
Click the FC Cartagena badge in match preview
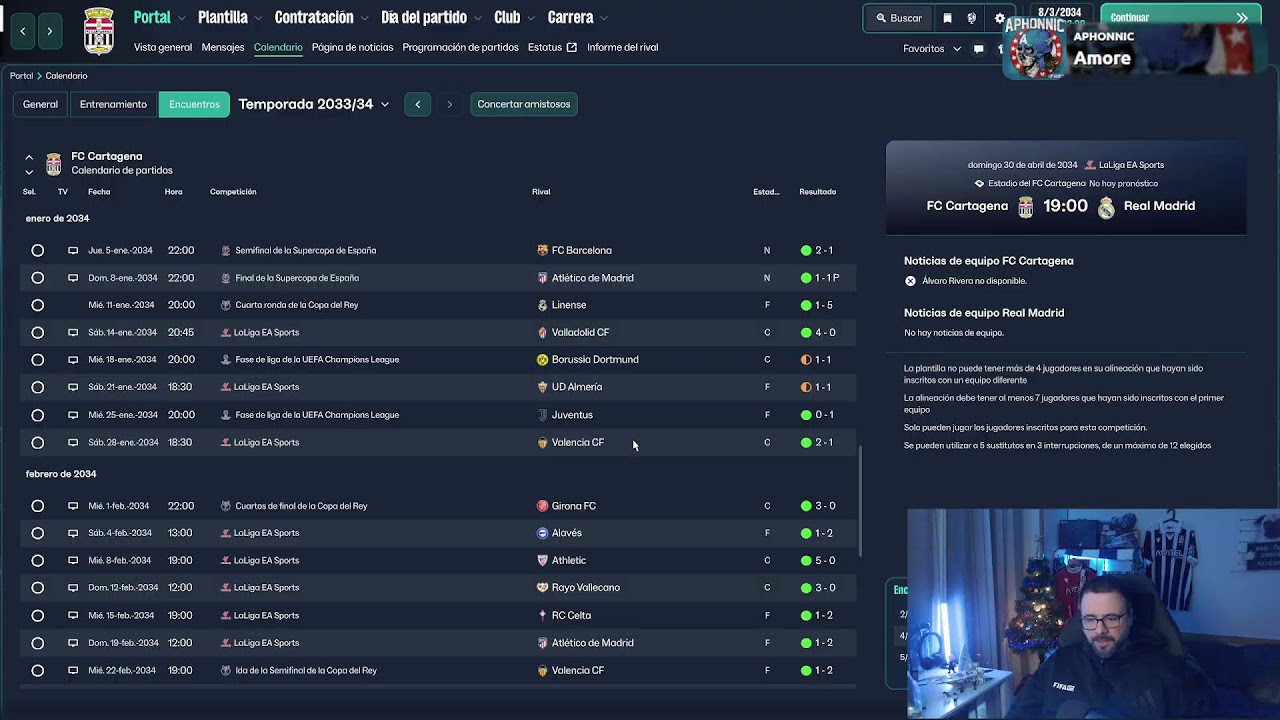coord(1025,207)
